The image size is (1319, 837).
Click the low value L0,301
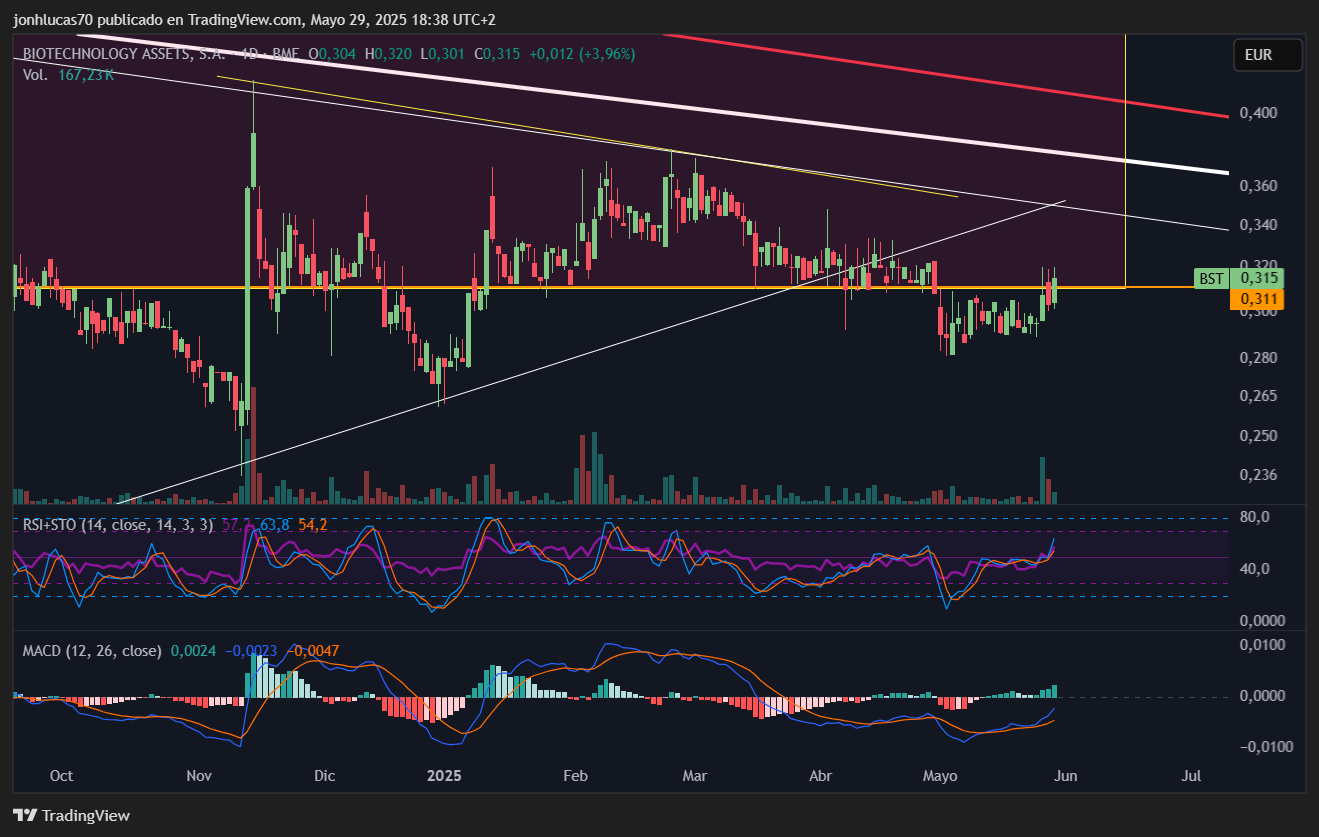point(440,54)
